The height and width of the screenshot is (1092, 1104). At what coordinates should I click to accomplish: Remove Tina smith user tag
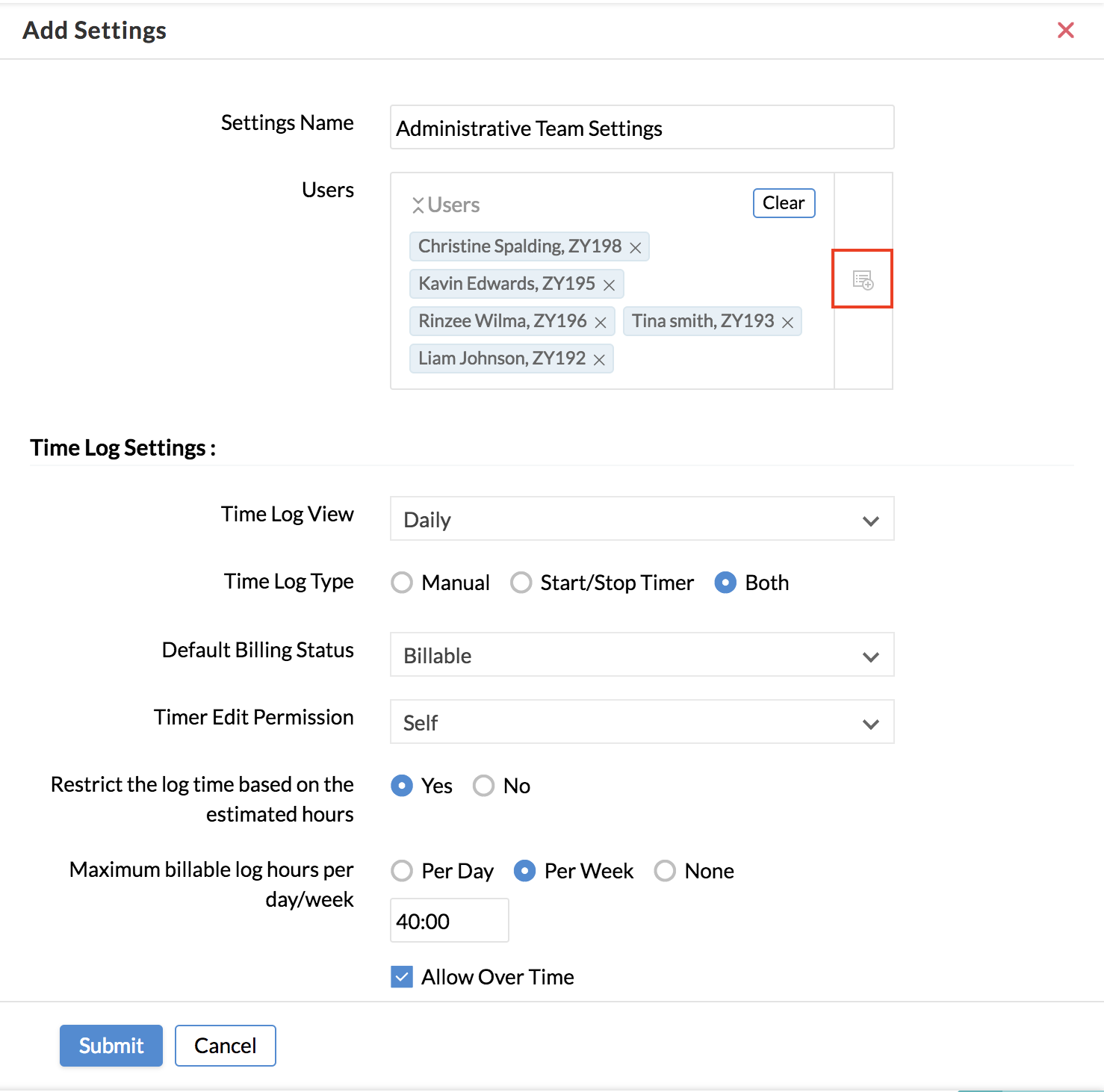pyautogui.click(x=787, y=323)
